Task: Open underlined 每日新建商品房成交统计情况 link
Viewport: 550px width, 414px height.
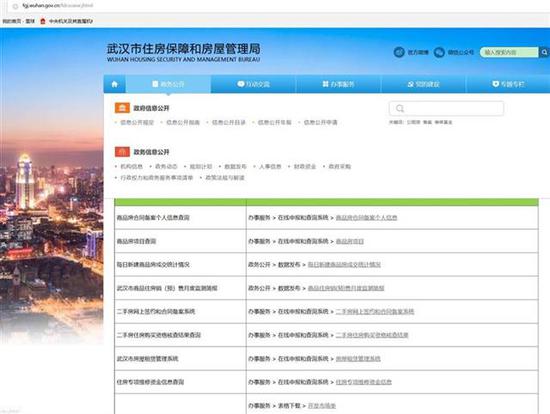Action: 344,265
